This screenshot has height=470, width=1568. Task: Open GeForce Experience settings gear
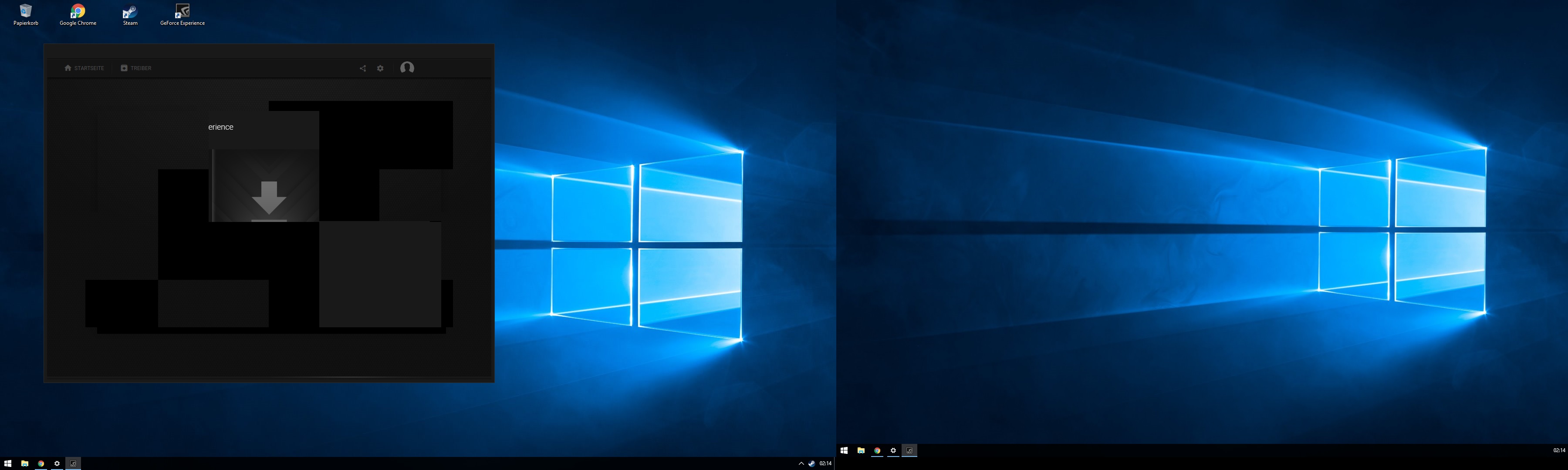380,68
